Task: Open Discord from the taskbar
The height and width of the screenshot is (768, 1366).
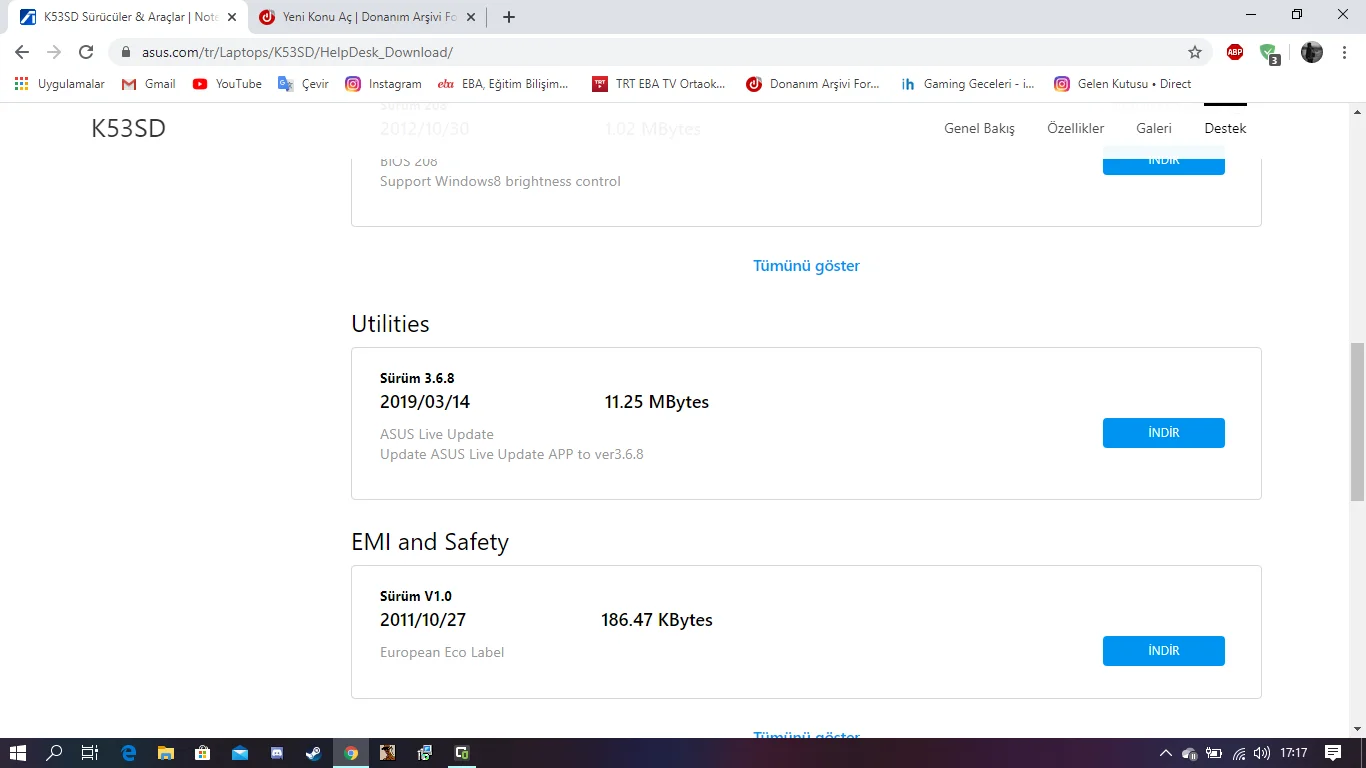Action: click(x=277, y=753)
